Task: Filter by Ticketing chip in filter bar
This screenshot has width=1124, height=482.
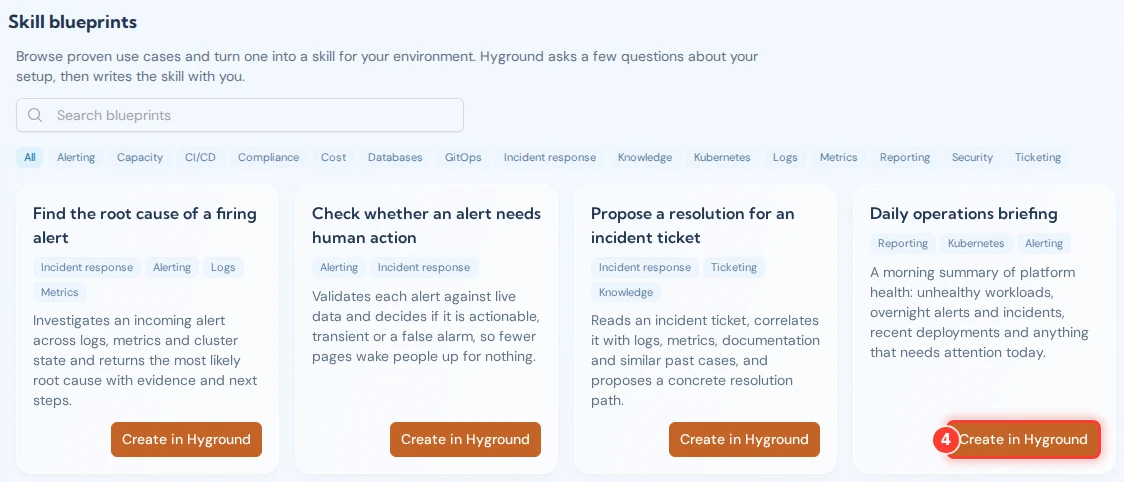Action: (1037, 157)
